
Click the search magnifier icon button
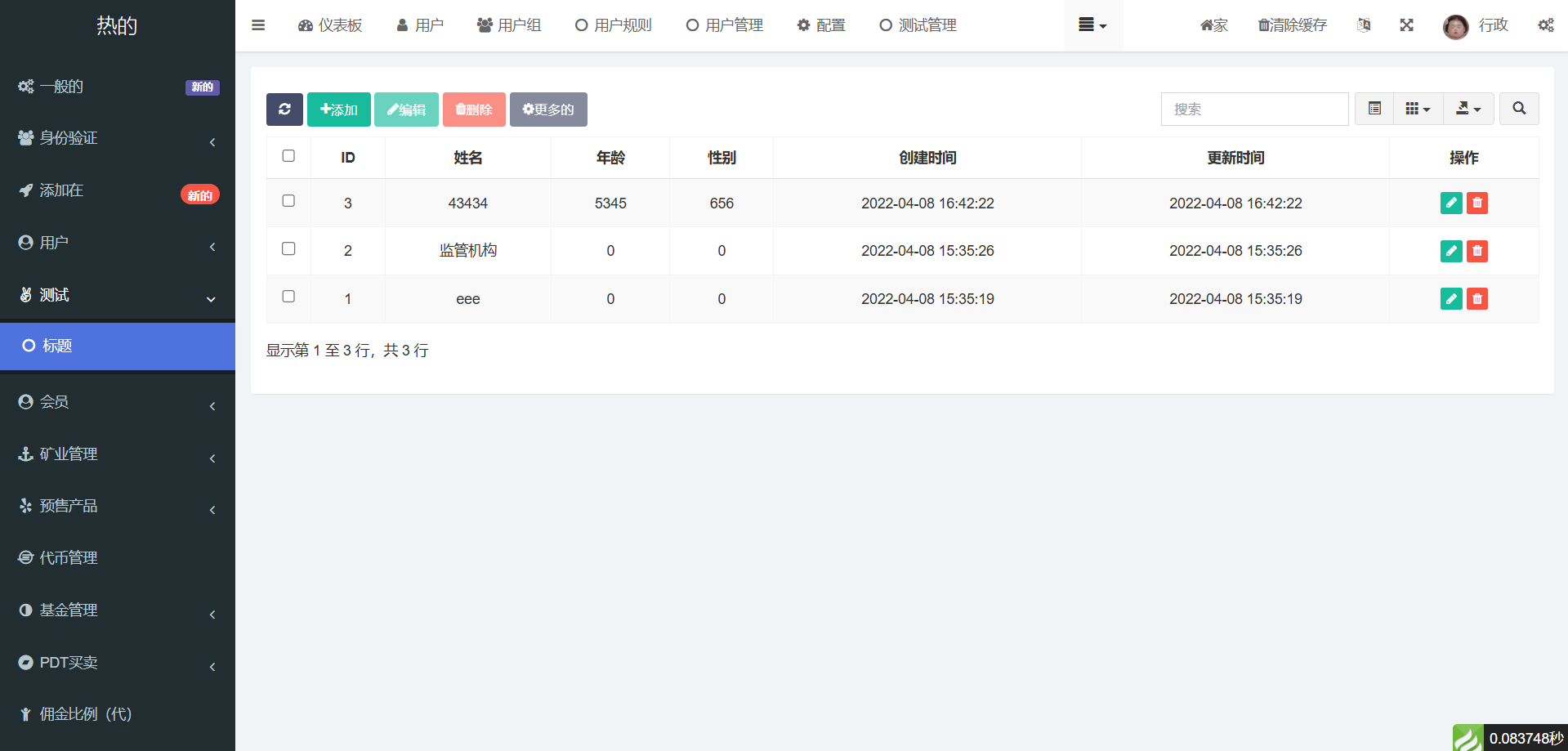[x=1518, y=109]
